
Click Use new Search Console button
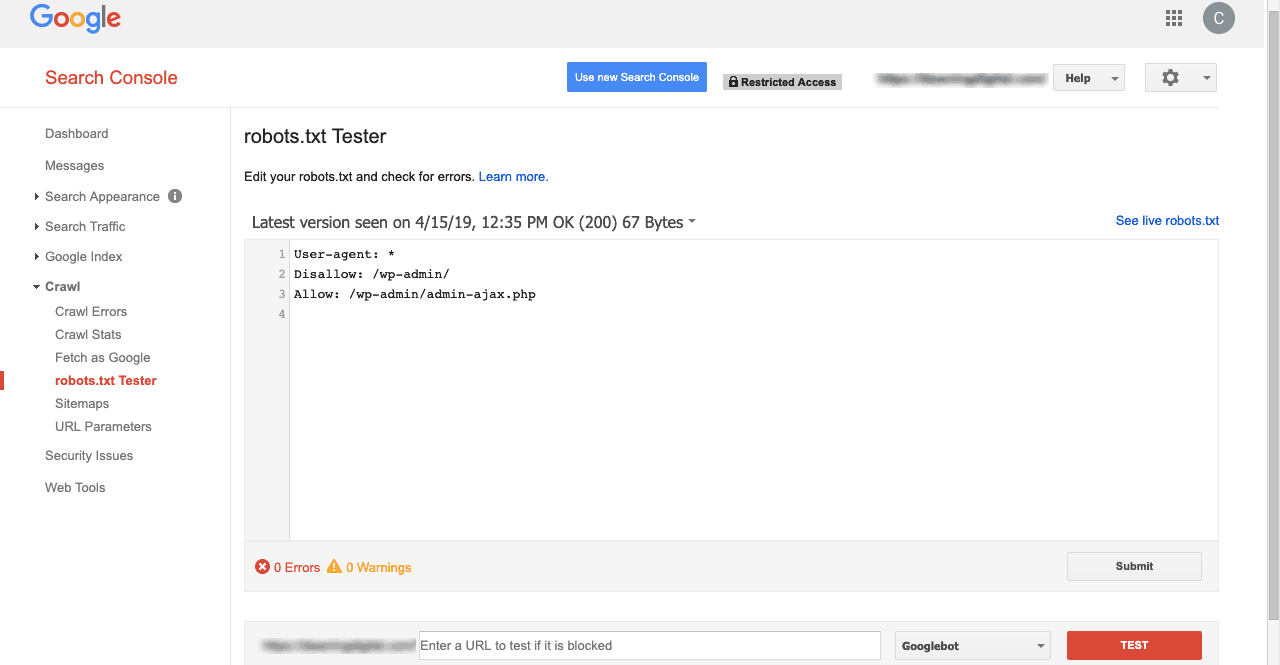coord(637,78)
